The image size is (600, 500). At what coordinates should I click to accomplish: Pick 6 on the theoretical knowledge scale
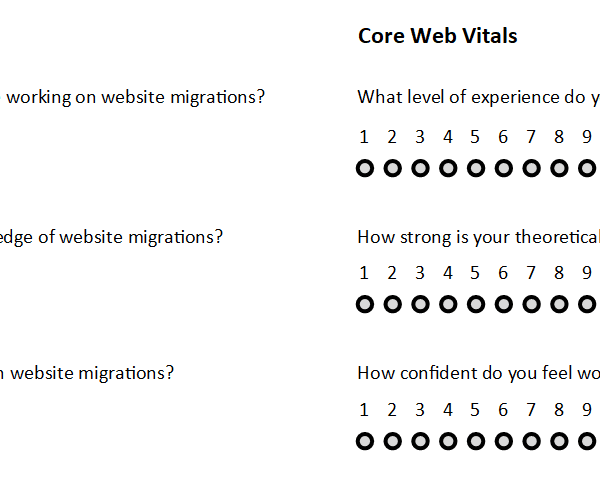click(x=504, y=304)
